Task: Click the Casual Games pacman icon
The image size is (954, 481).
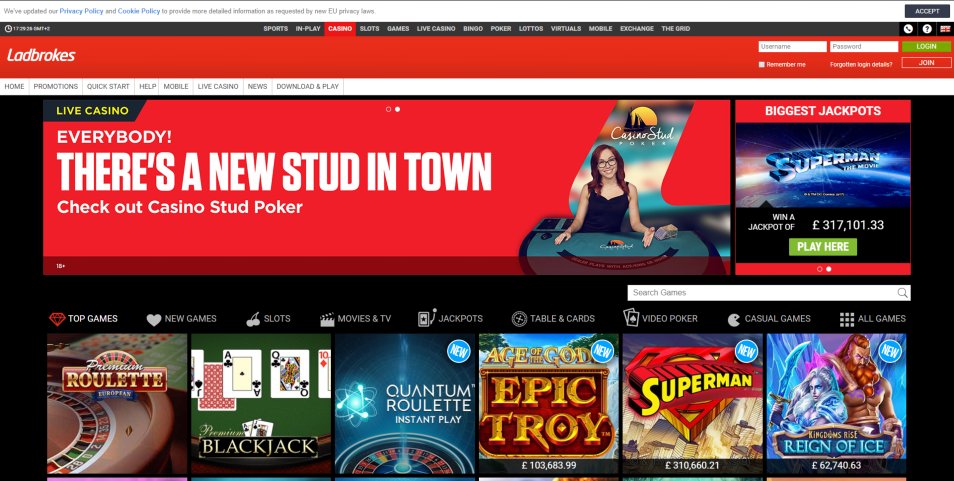Action: [734, 319]
